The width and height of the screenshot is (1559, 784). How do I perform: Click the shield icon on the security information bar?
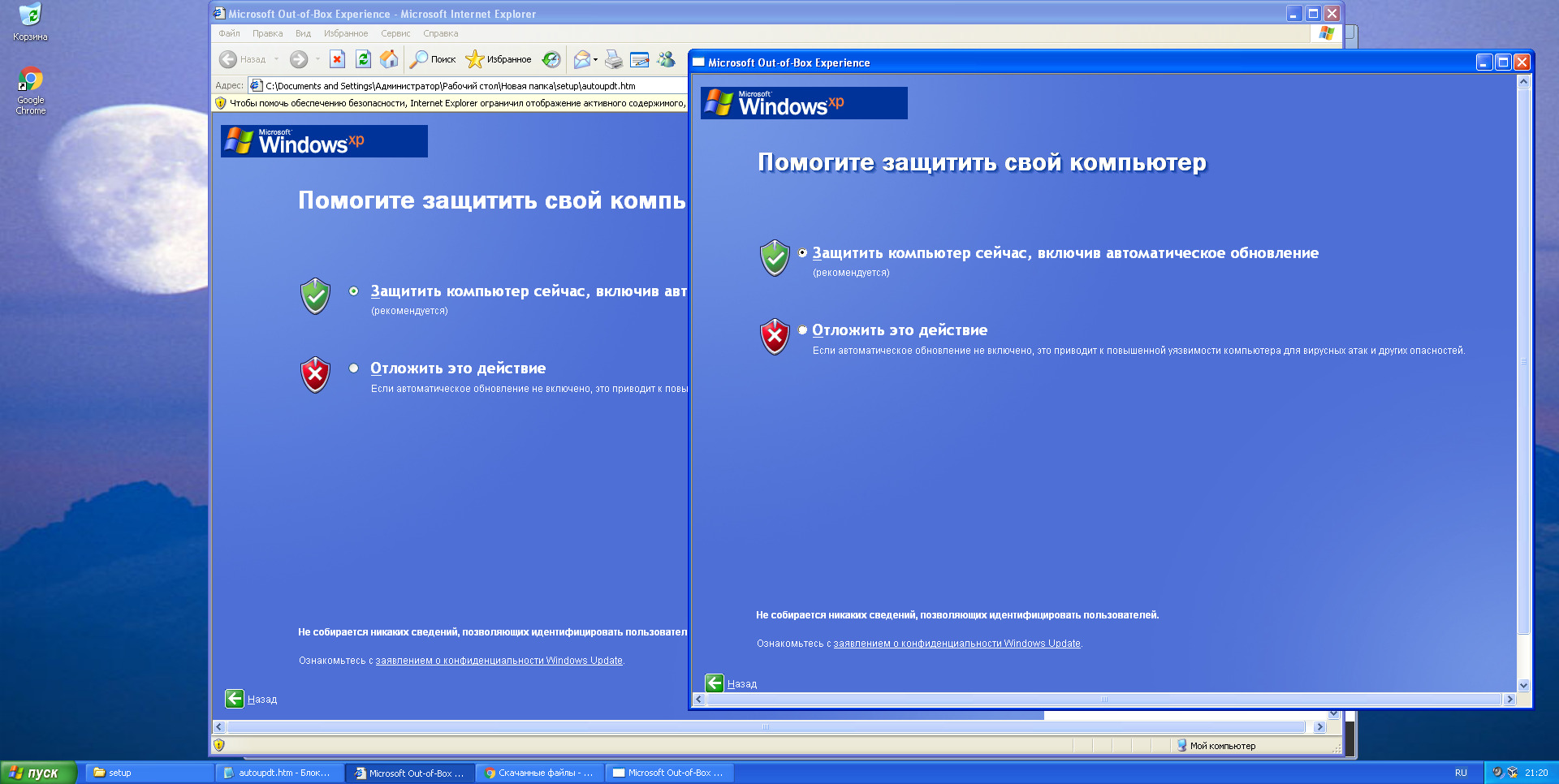220,103
